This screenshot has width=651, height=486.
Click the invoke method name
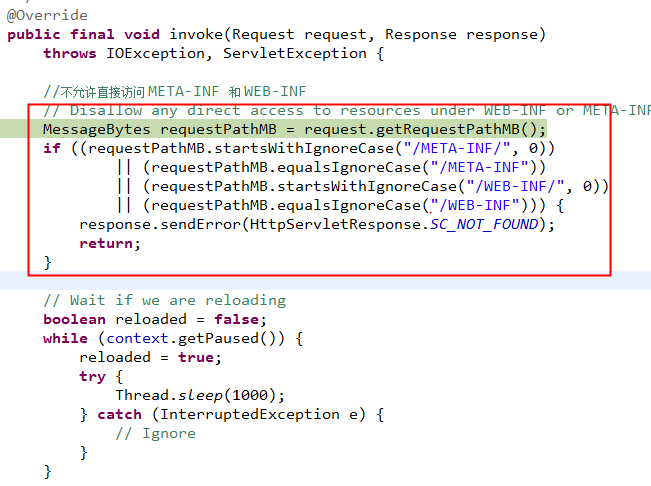click(196, 34)
